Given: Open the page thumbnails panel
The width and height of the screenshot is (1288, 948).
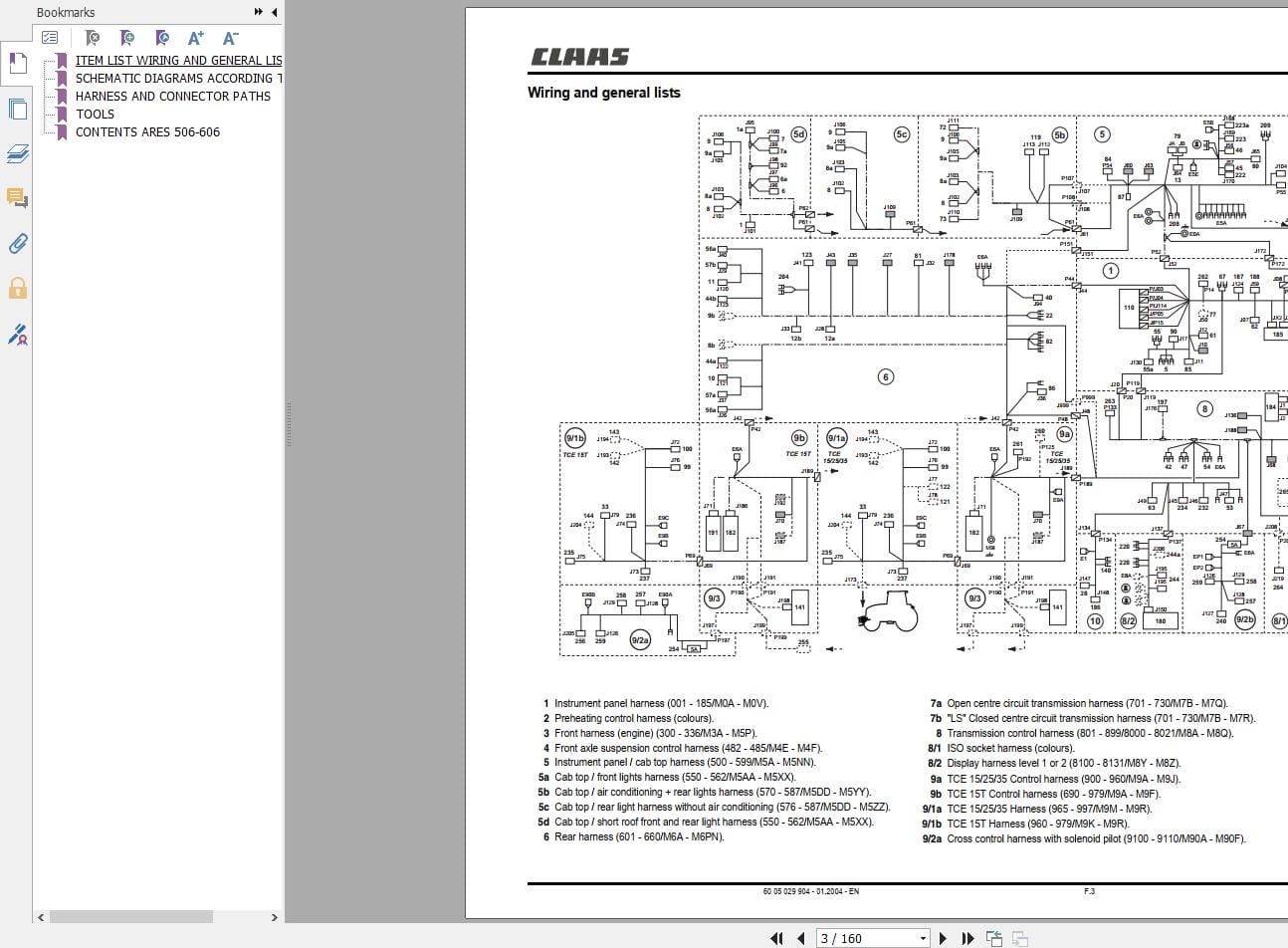Looking at the screenshot, I should point(17,109).
